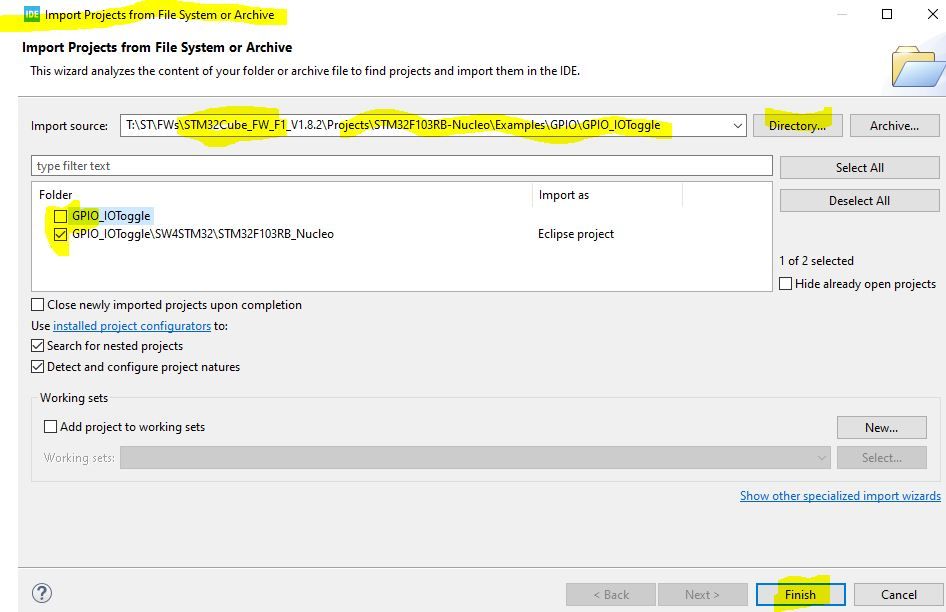Open installed project configurators link
This screenshot has width=946, height=612.
click(132, 326)
